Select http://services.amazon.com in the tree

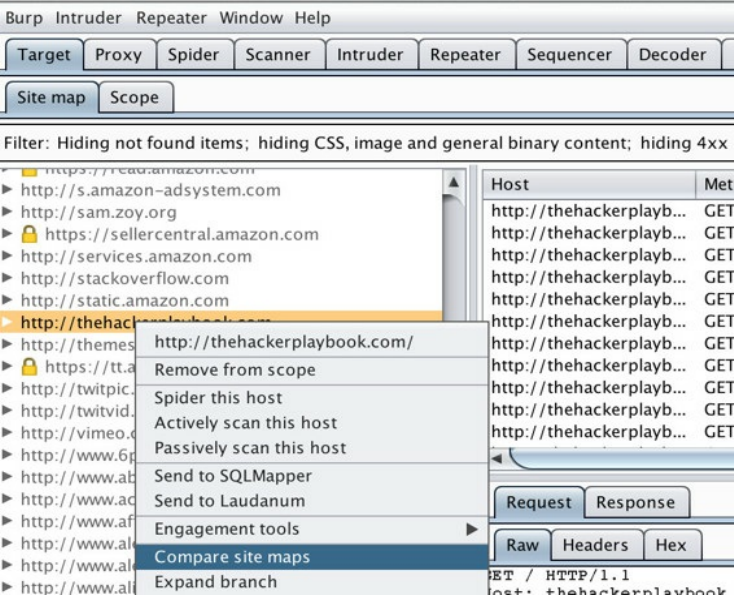pyautogui.click(x=136, y=257)
